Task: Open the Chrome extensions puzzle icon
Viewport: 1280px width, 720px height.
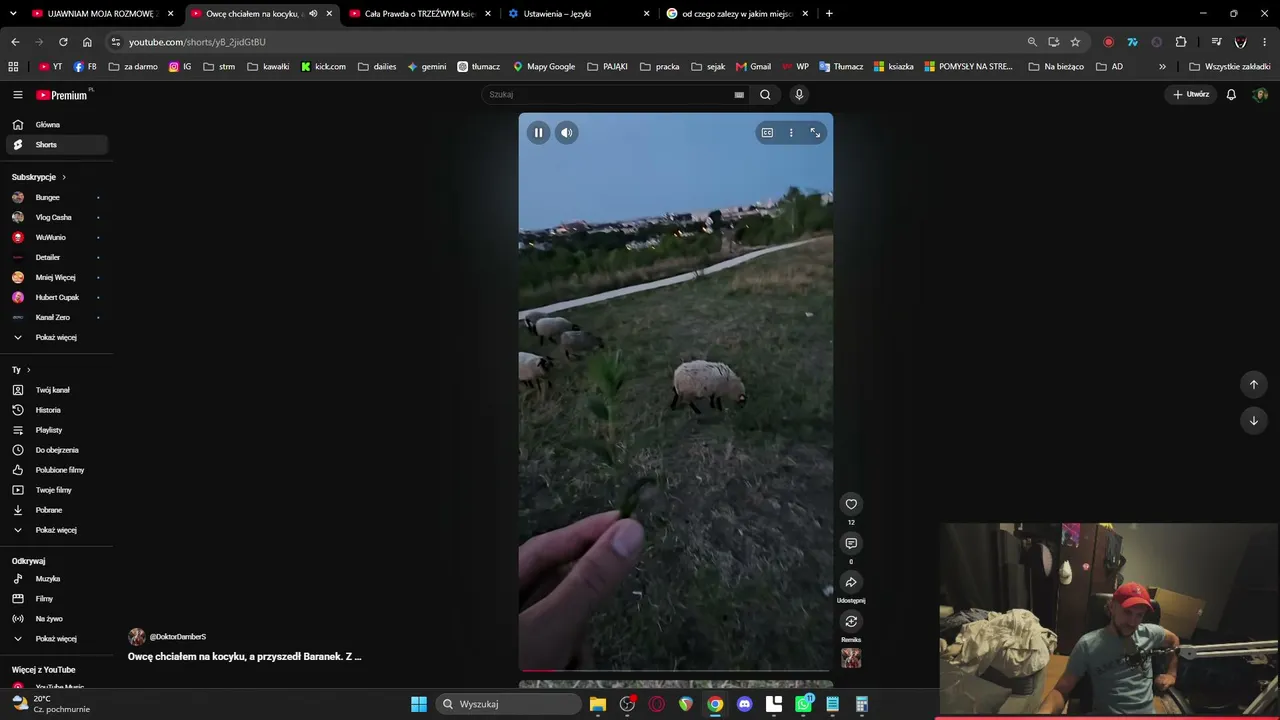Action: 1181,42
